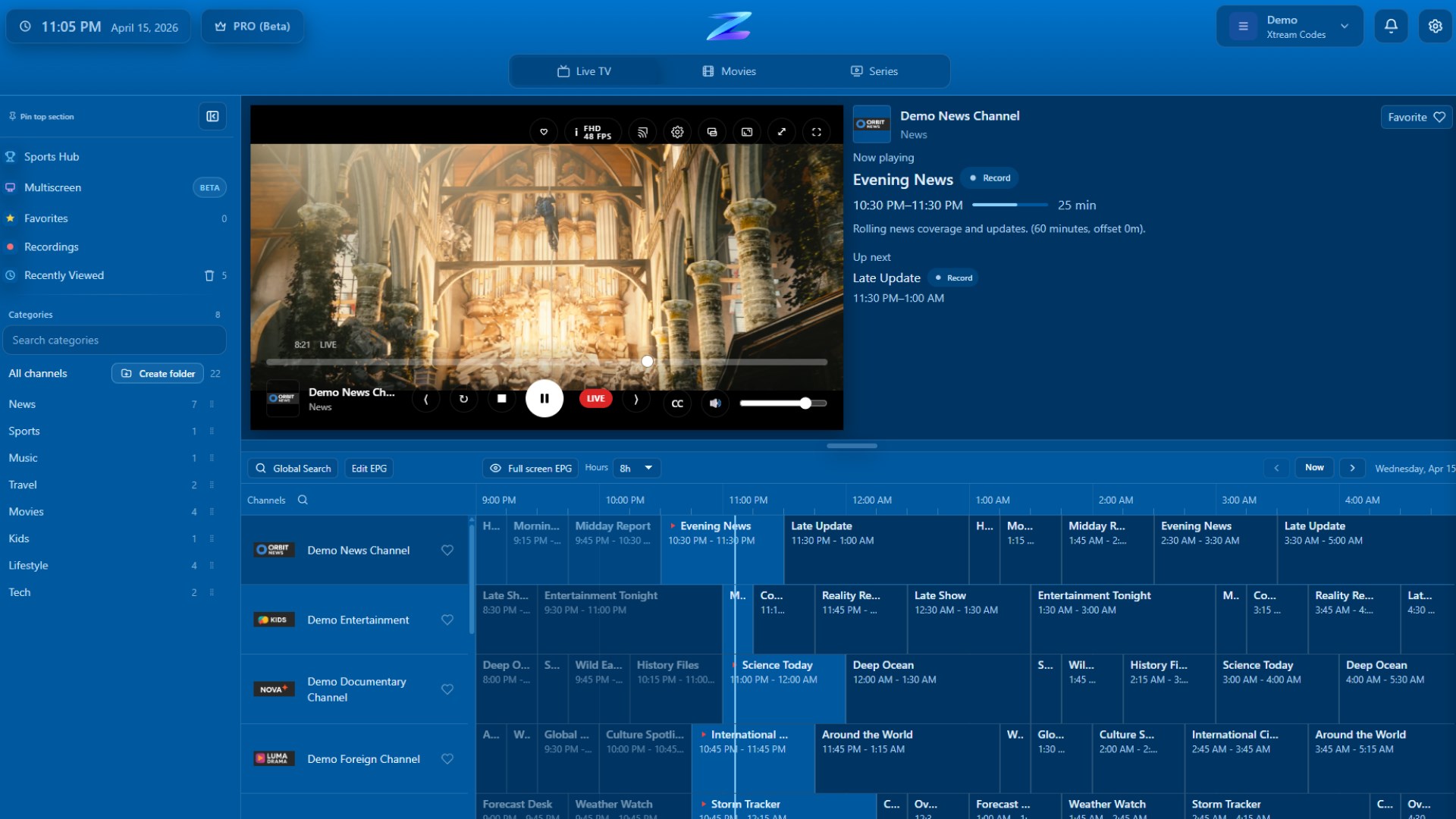The height and width of the screenshot is (819, 1456).
Task: Search channels with magnifier icon
Action: click(303, 500)
